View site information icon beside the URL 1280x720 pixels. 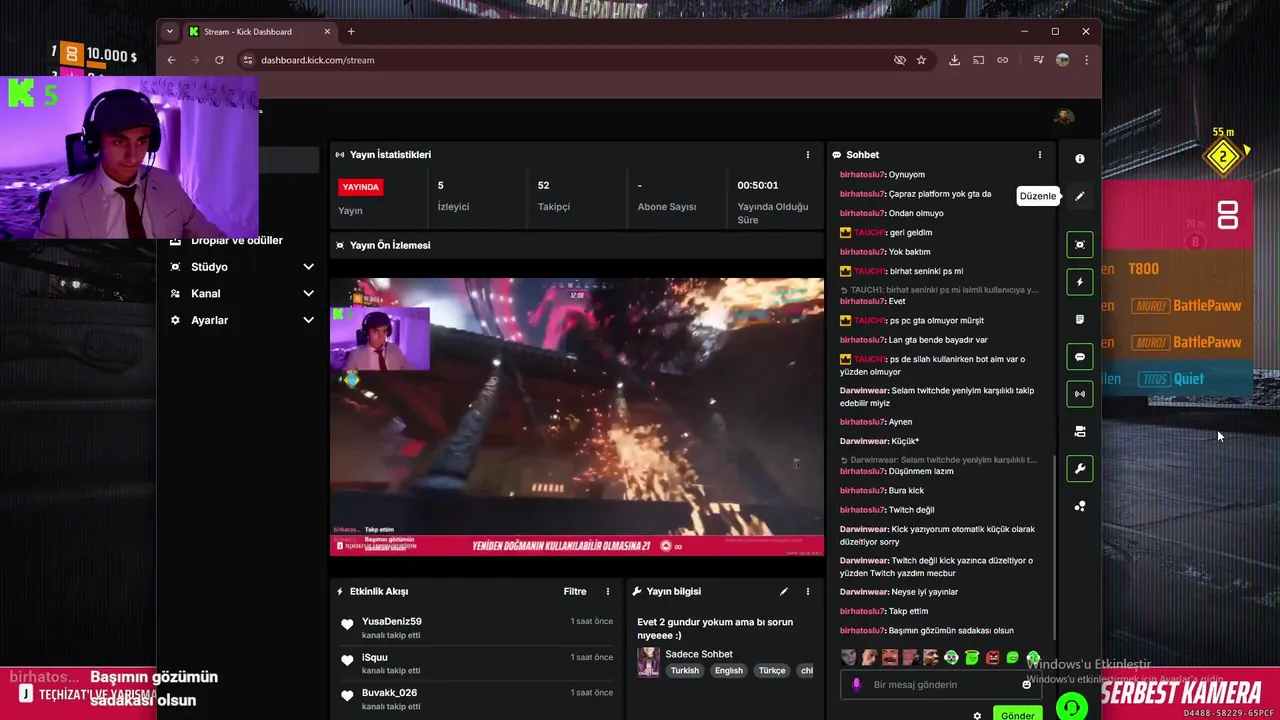click(x=248, y=60)
